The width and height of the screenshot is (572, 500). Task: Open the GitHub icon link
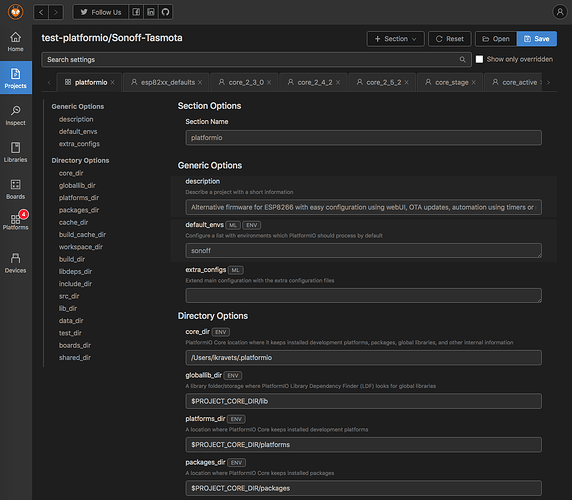point(165,12)
